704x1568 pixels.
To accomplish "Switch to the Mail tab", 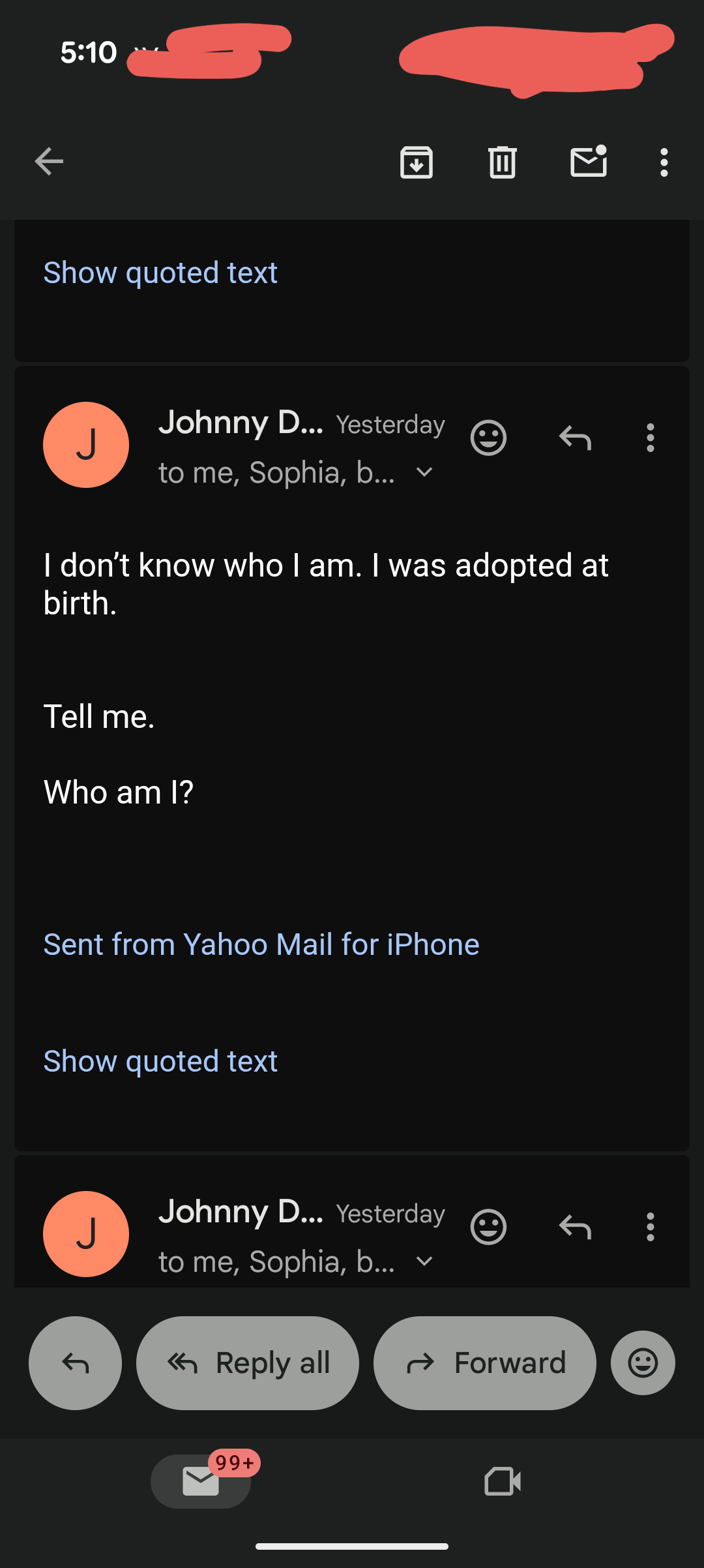I will pyautogui.click(x=201, y=1481).
